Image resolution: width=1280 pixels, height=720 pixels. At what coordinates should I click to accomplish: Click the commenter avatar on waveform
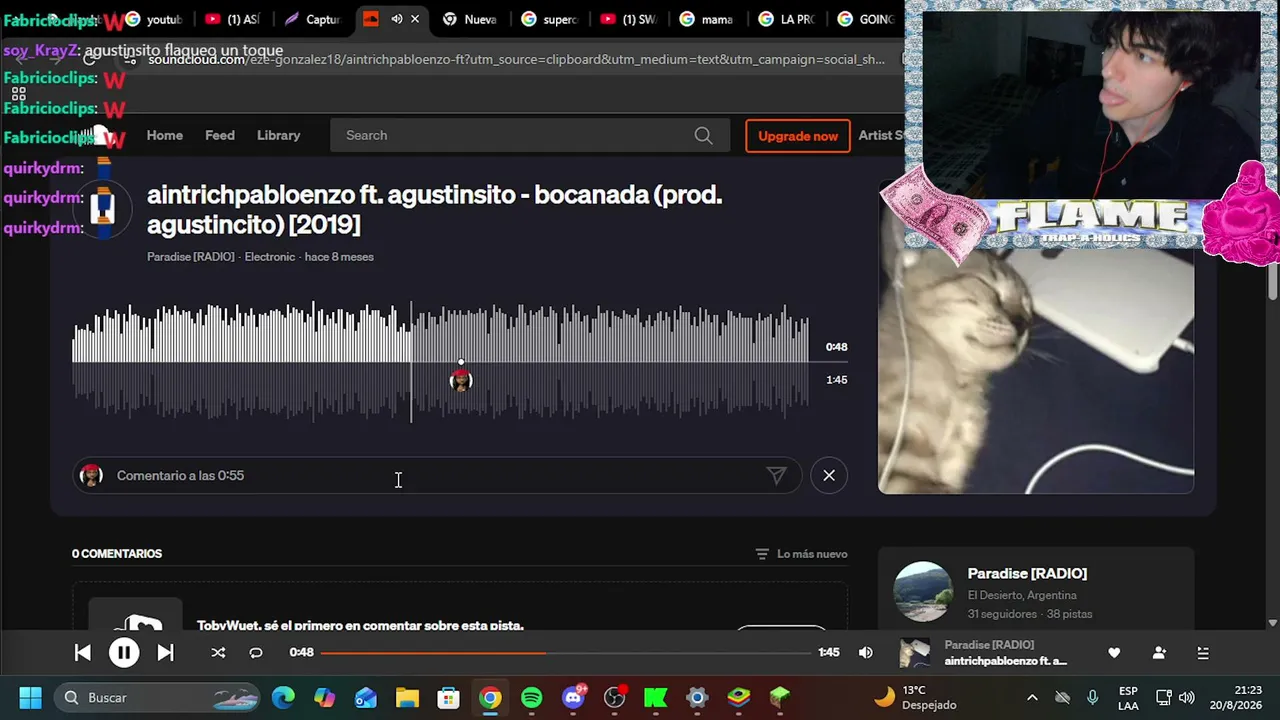461,380
